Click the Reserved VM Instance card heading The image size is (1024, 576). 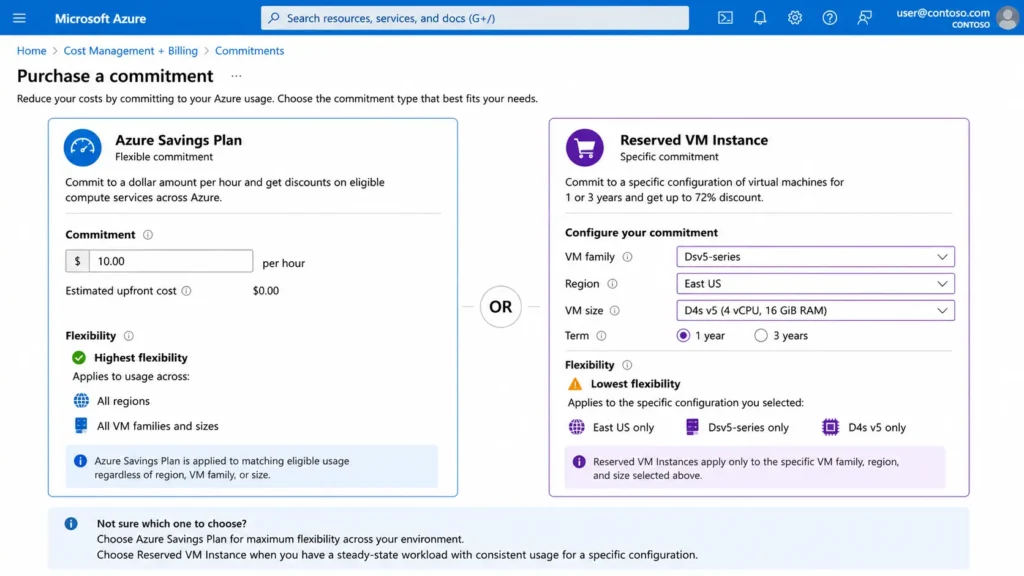pyautogui.click(x=694, y=140)
